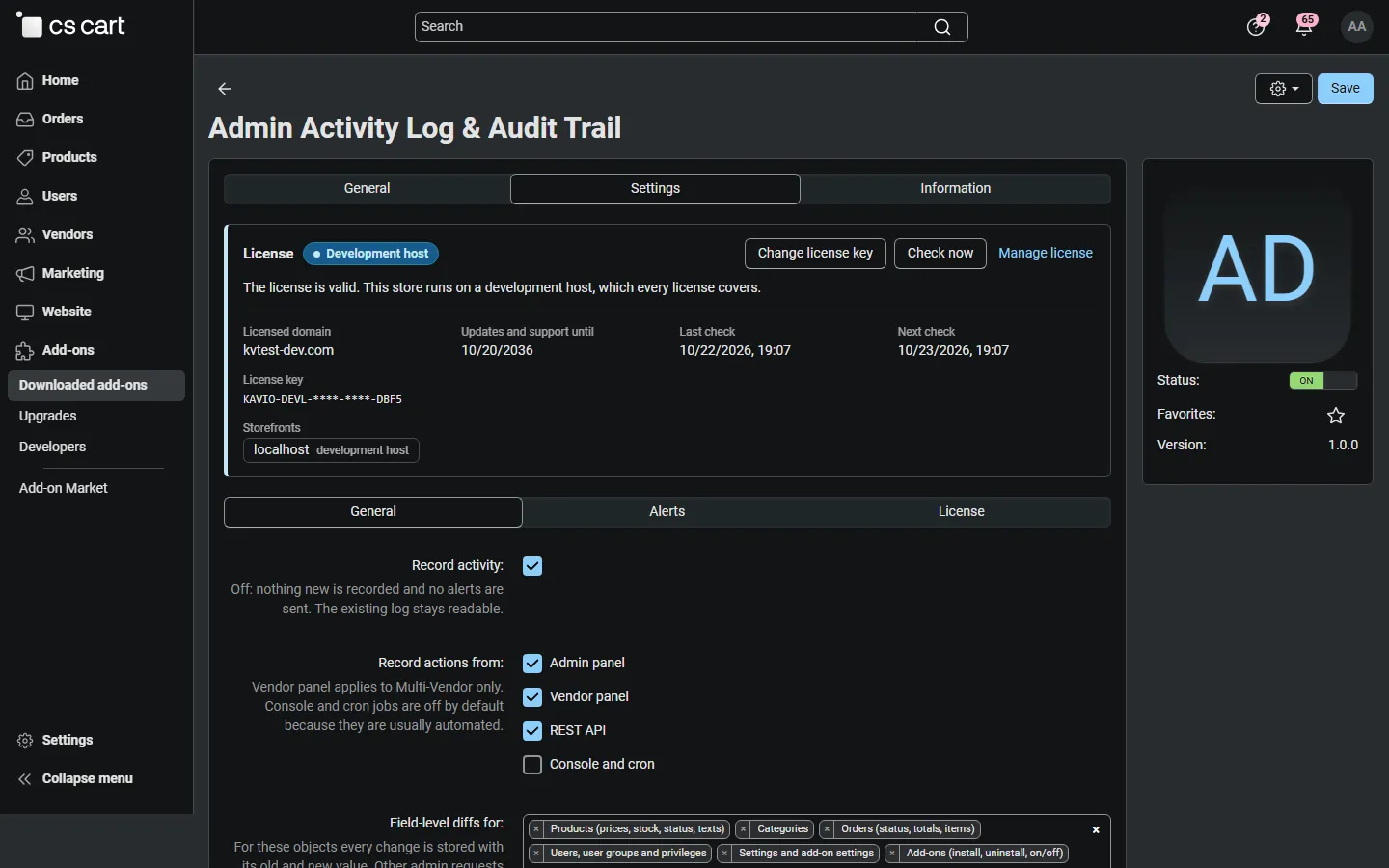Viewport: 1389px width, 868px height.
Task: Uncheck the Vendor panel checkbox
Action: click(532, 697)
